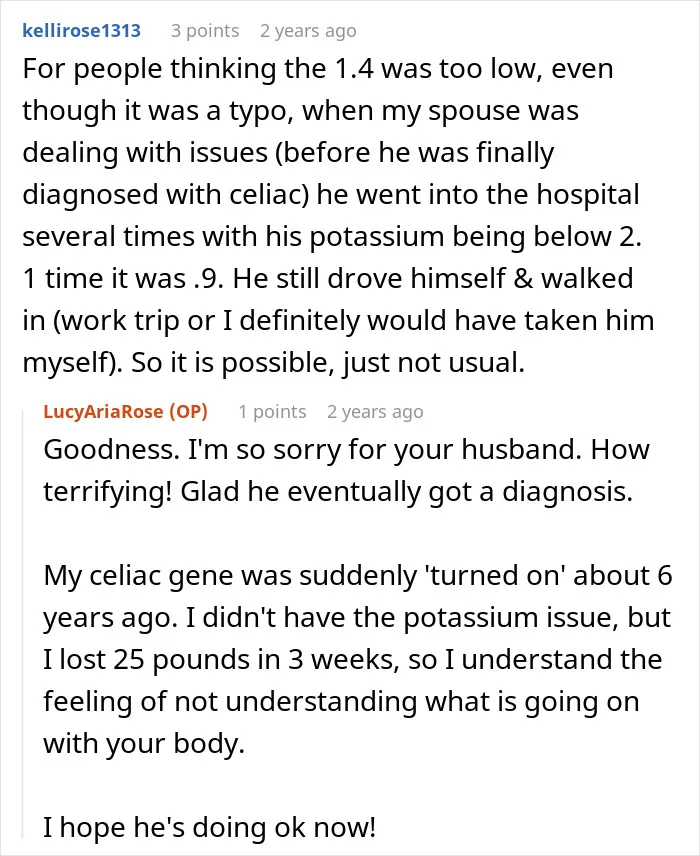
Task: Open the kellirose1313 user profile link
Action: click(81, 31)
